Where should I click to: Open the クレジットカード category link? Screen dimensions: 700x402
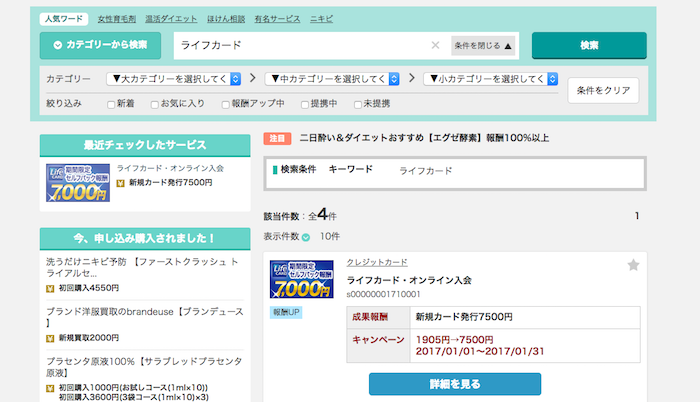point(377,262)
